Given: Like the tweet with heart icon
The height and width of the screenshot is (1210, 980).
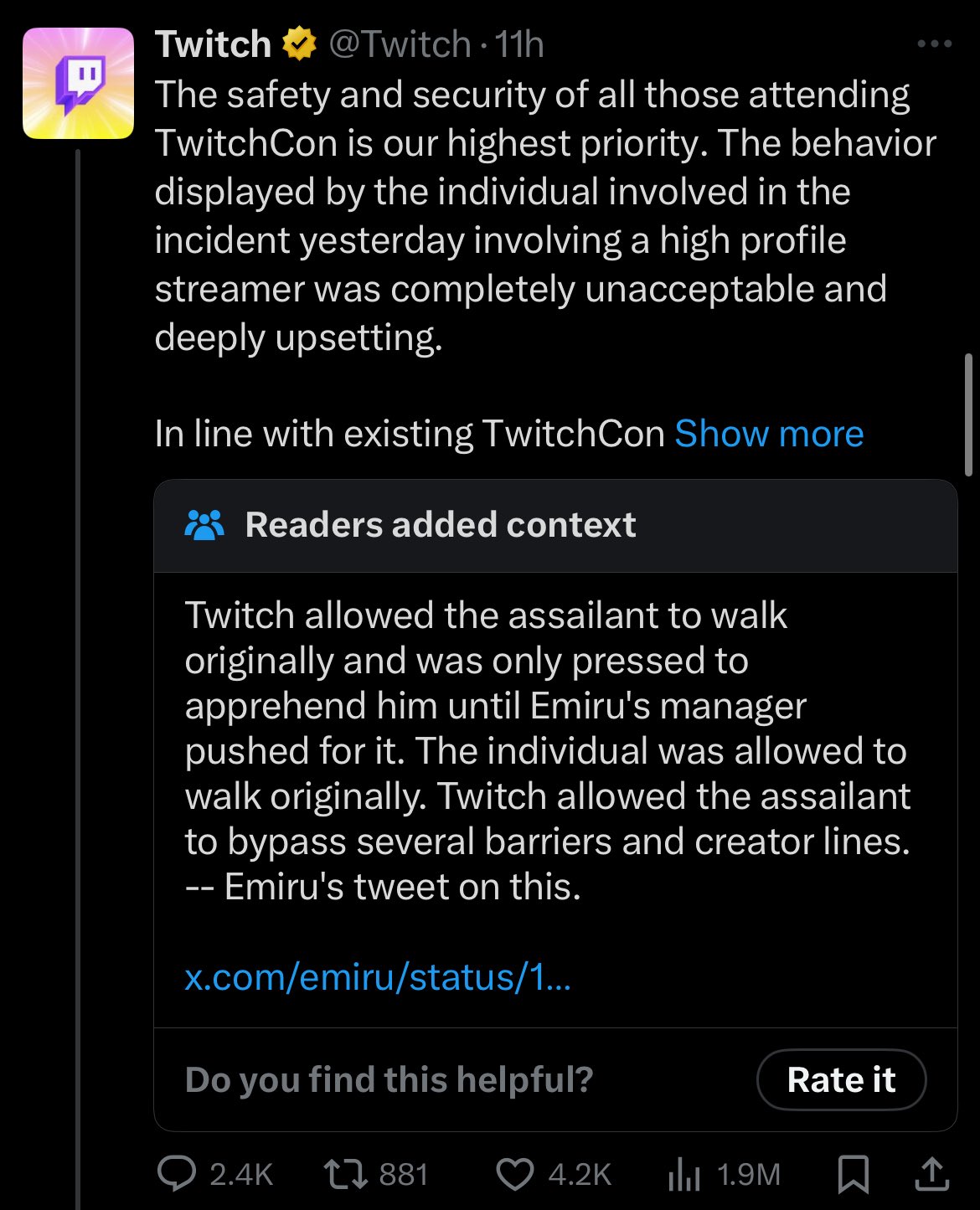Looking at the screenshot, I should [514, 1174].
